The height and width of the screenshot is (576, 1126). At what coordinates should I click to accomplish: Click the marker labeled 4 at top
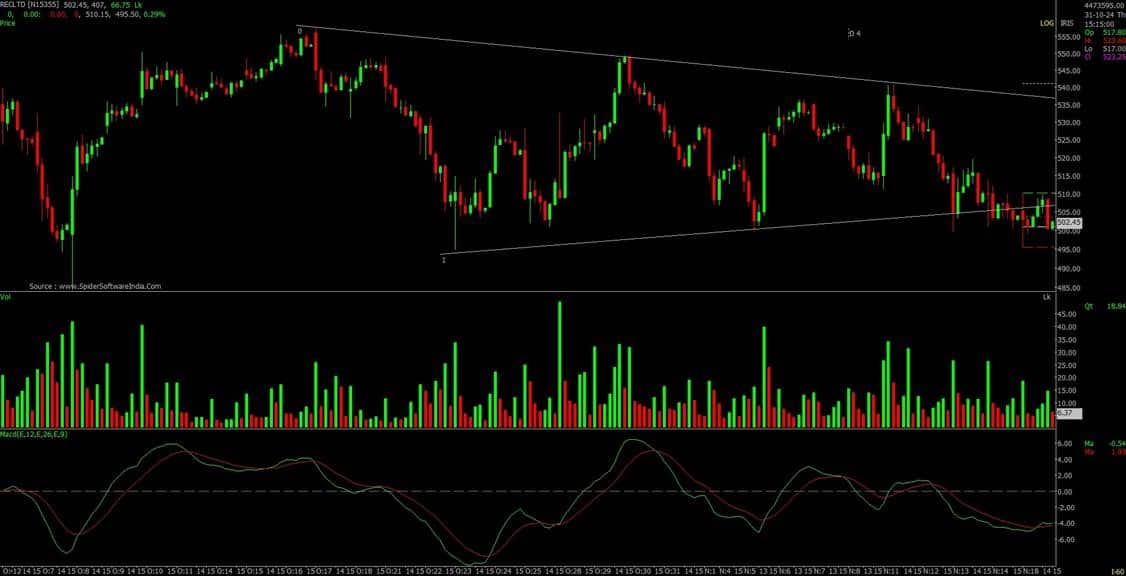click(x=854, y=33)
